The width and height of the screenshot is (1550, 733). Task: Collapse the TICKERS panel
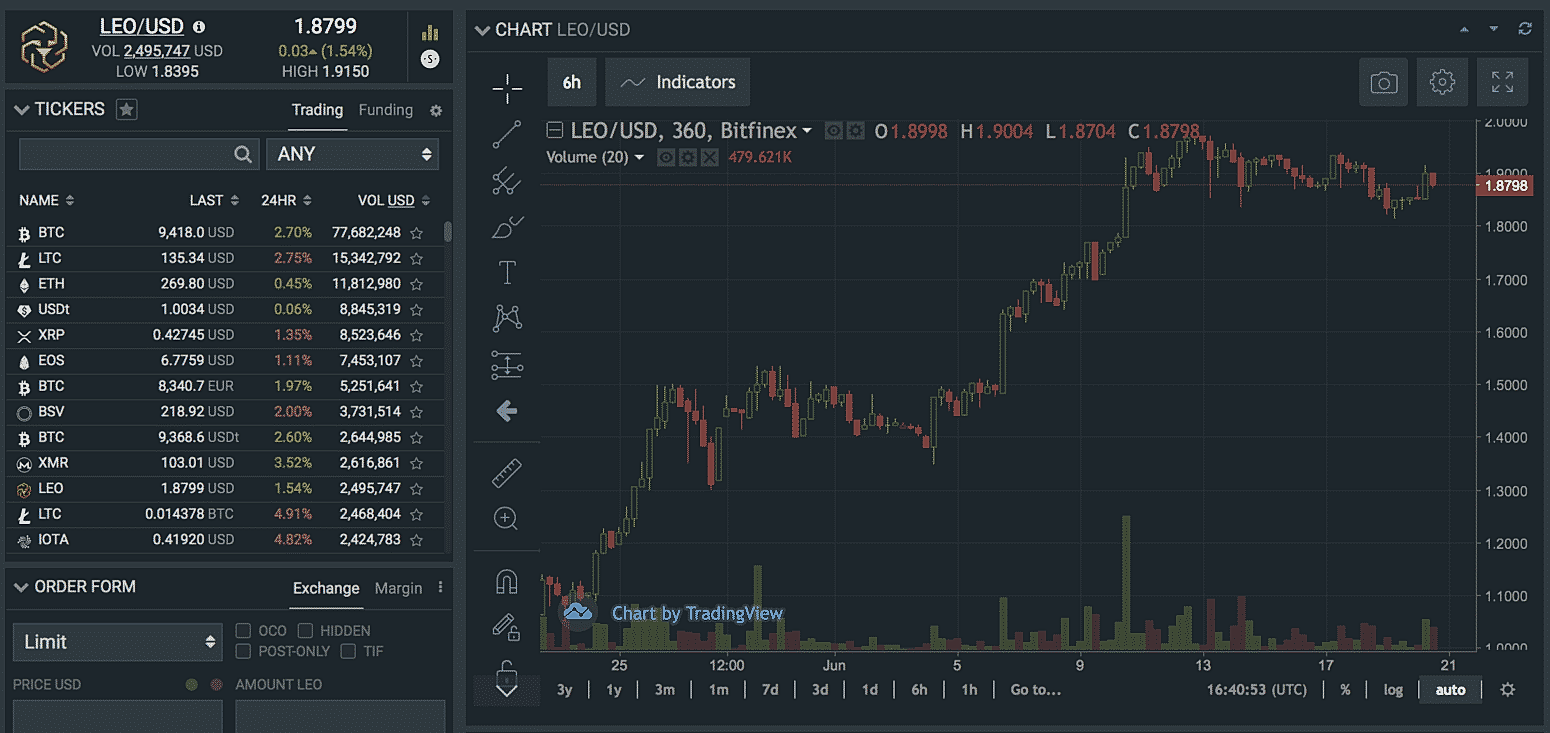click(21, 110)
